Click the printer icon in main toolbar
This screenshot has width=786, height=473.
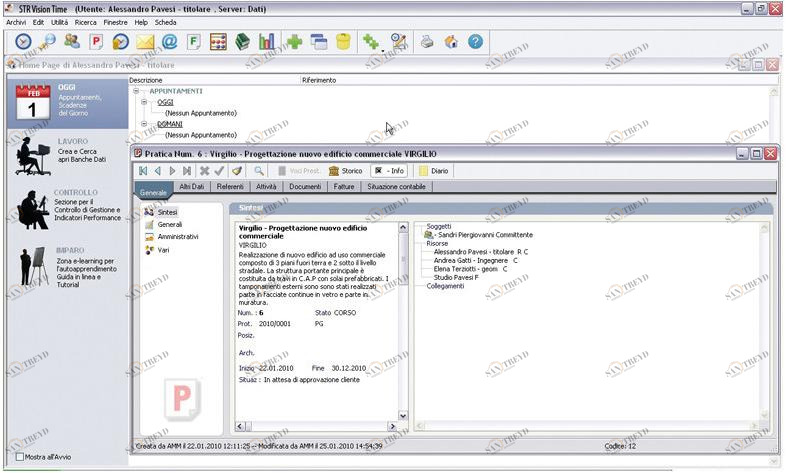pos(427,42)
